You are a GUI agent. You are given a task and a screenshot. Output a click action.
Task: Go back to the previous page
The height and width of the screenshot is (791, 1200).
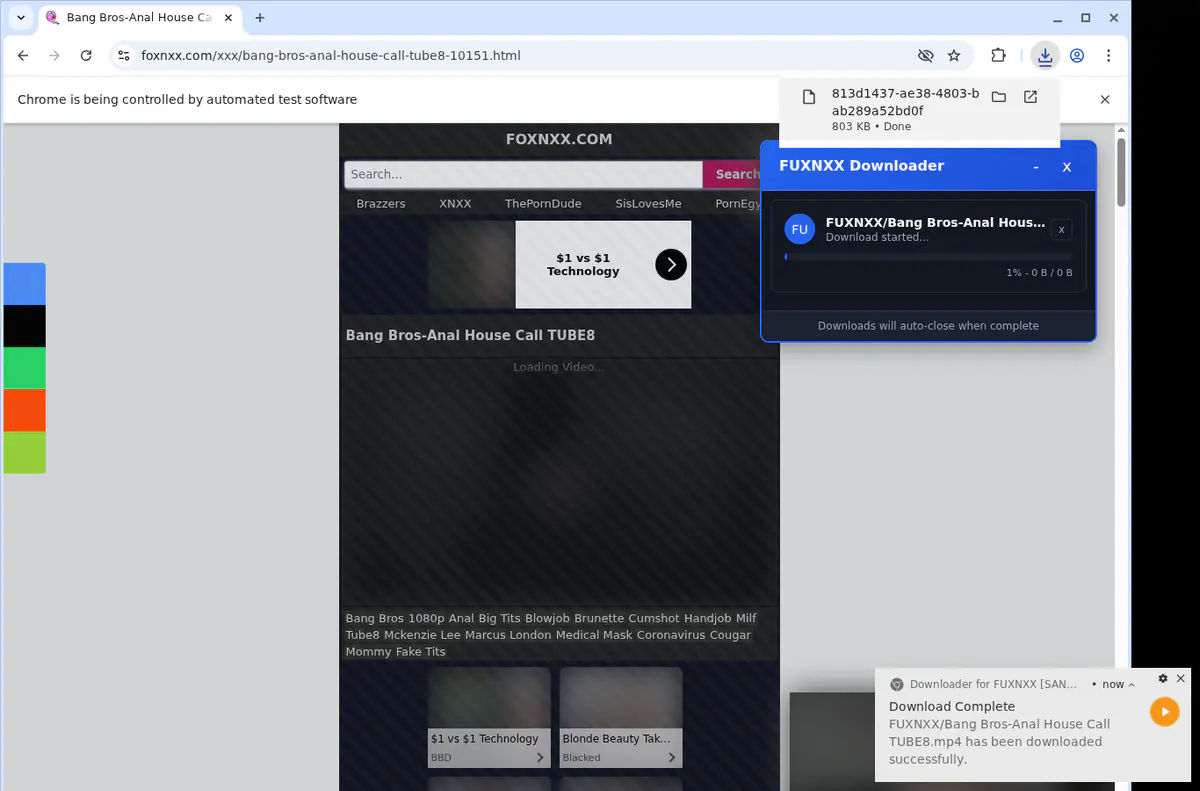[24, 56]
